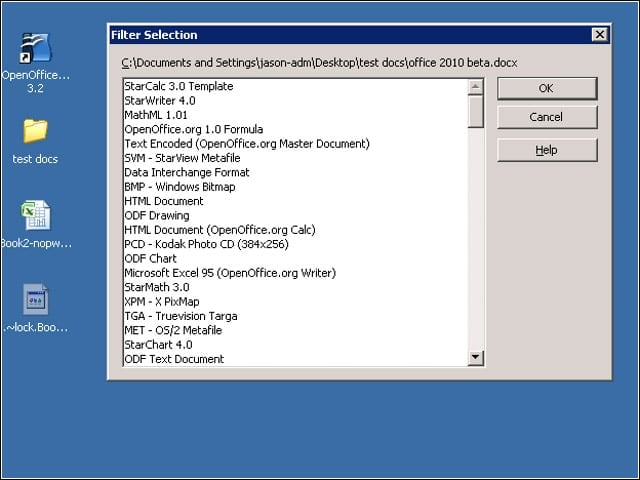Pick HTML Document (OpenOffice.org Calc)

tap(296, 230)
